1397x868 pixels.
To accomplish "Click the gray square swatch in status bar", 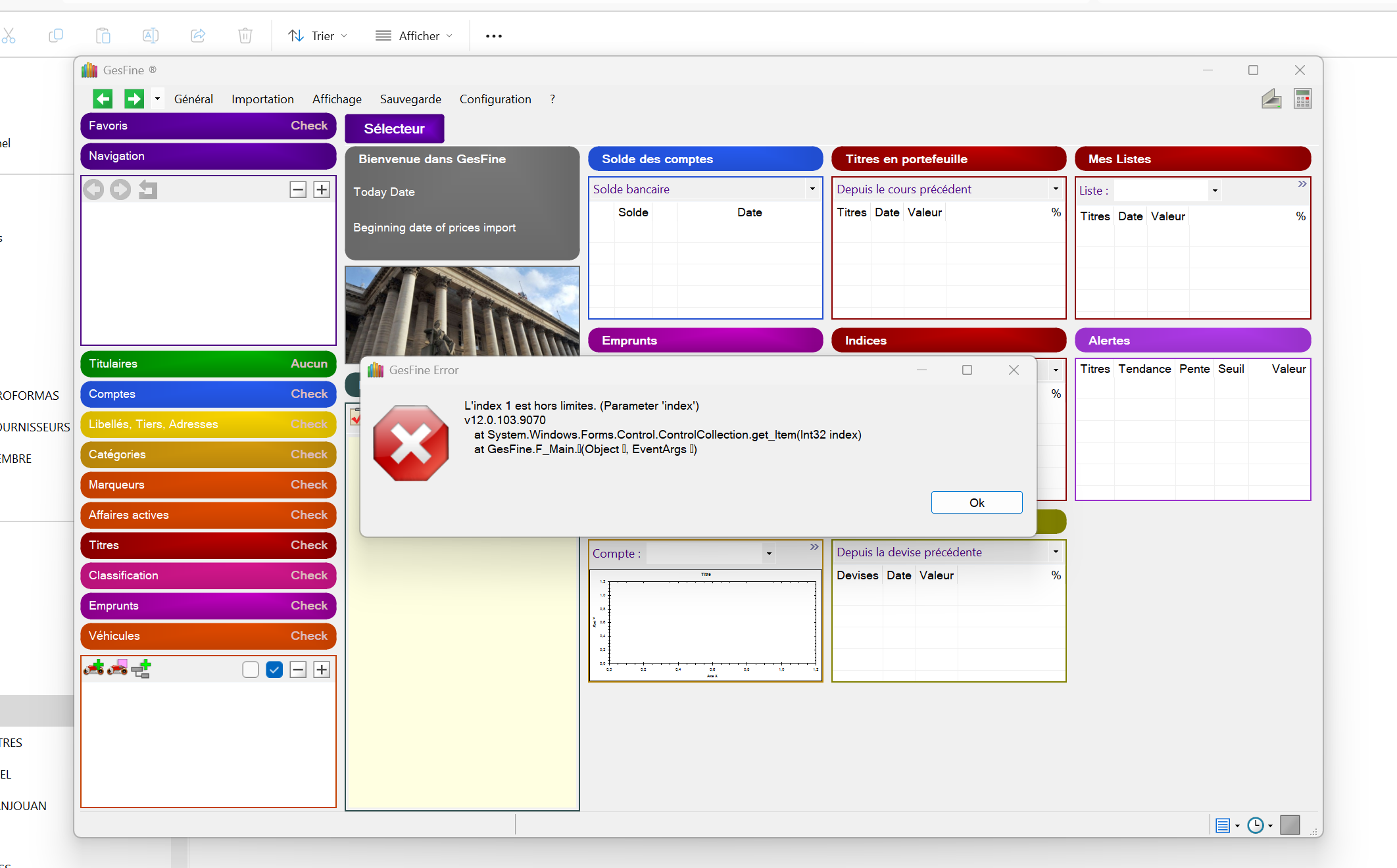I will (1290, 825).
